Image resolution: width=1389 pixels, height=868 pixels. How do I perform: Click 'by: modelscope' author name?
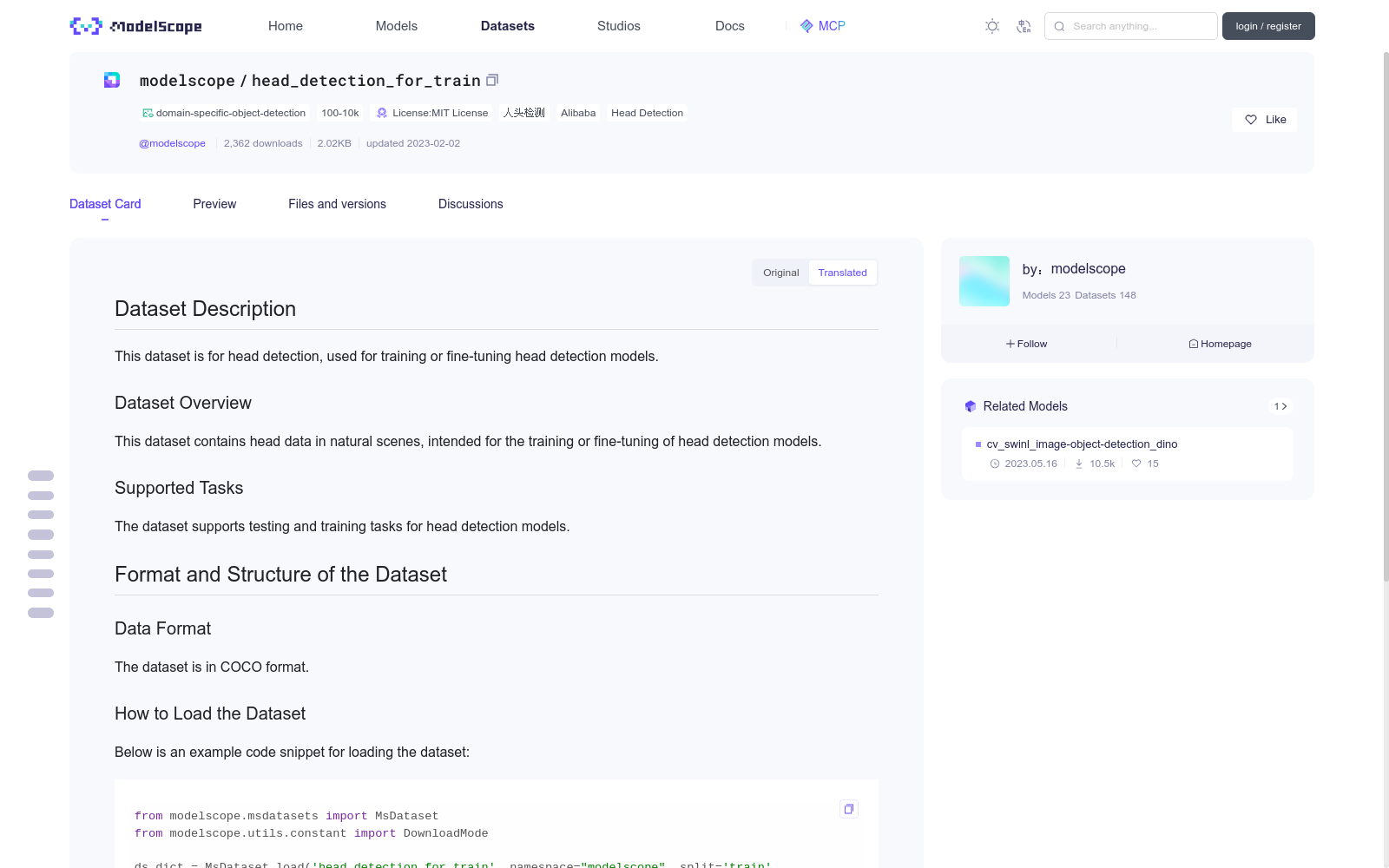coord(1074,269)
